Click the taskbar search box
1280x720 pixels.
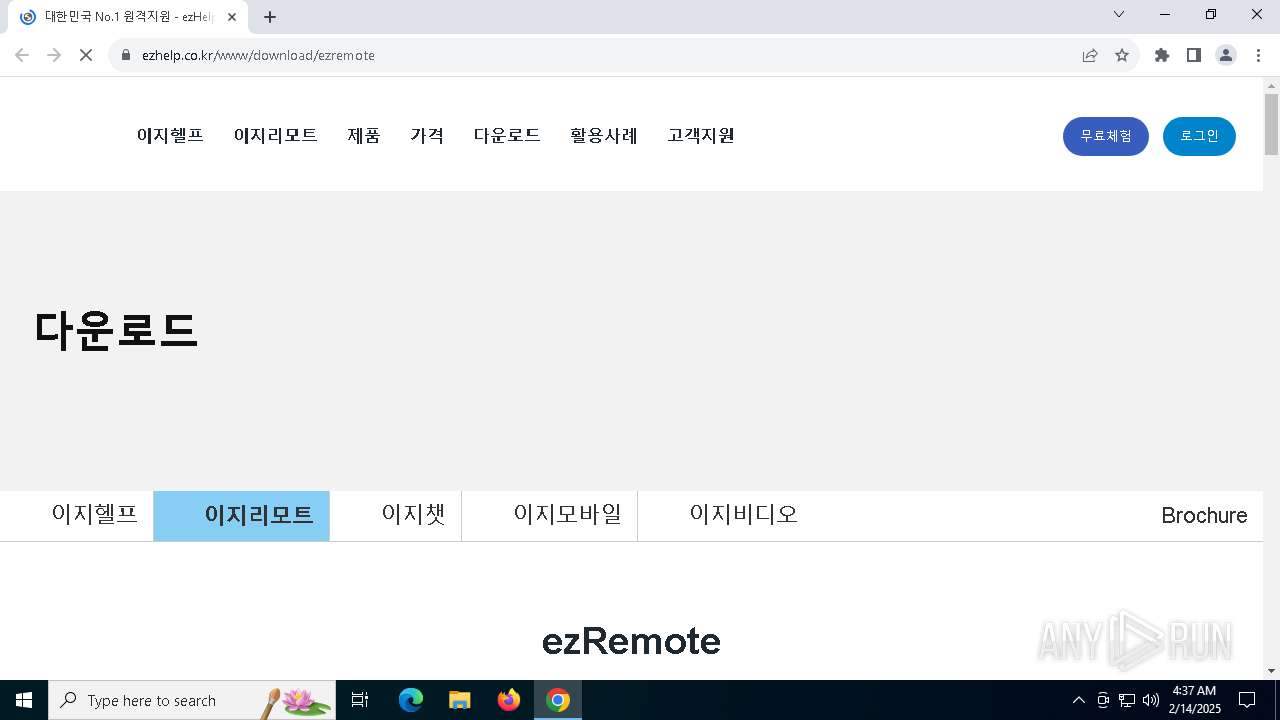pos(192,700)
